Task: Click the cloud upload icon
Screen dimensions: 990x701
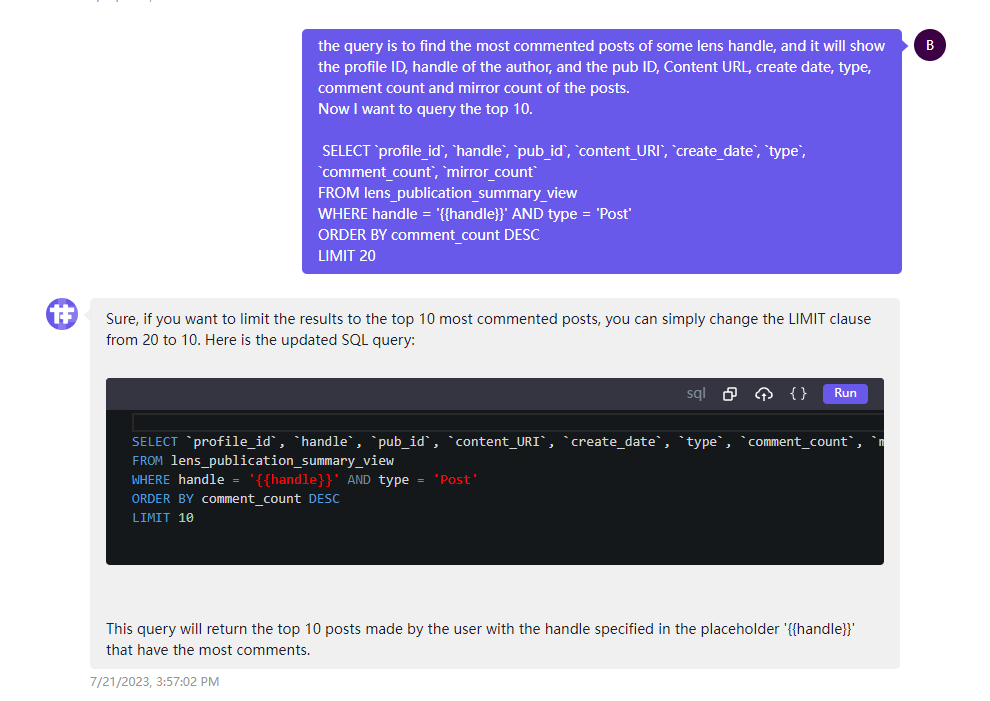Action: tap(764, 394)
